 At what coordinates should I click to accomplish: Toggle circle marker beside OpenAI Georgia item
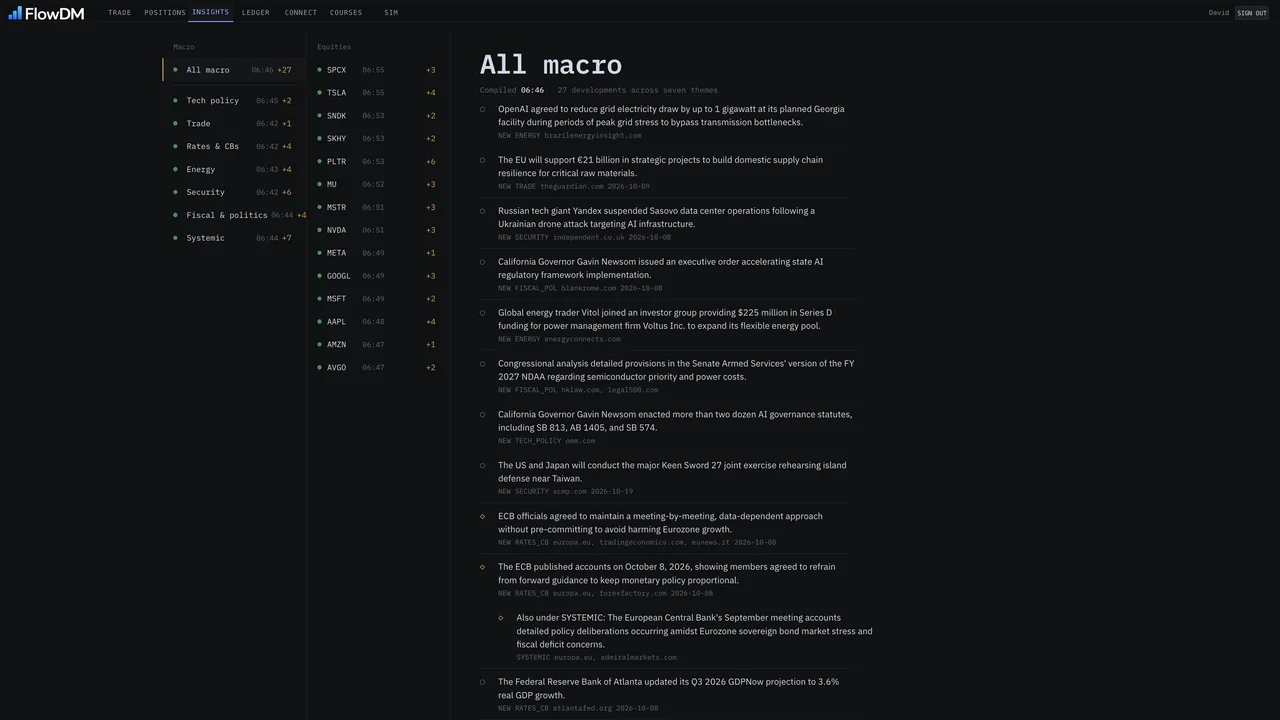(x=482, y=110)
